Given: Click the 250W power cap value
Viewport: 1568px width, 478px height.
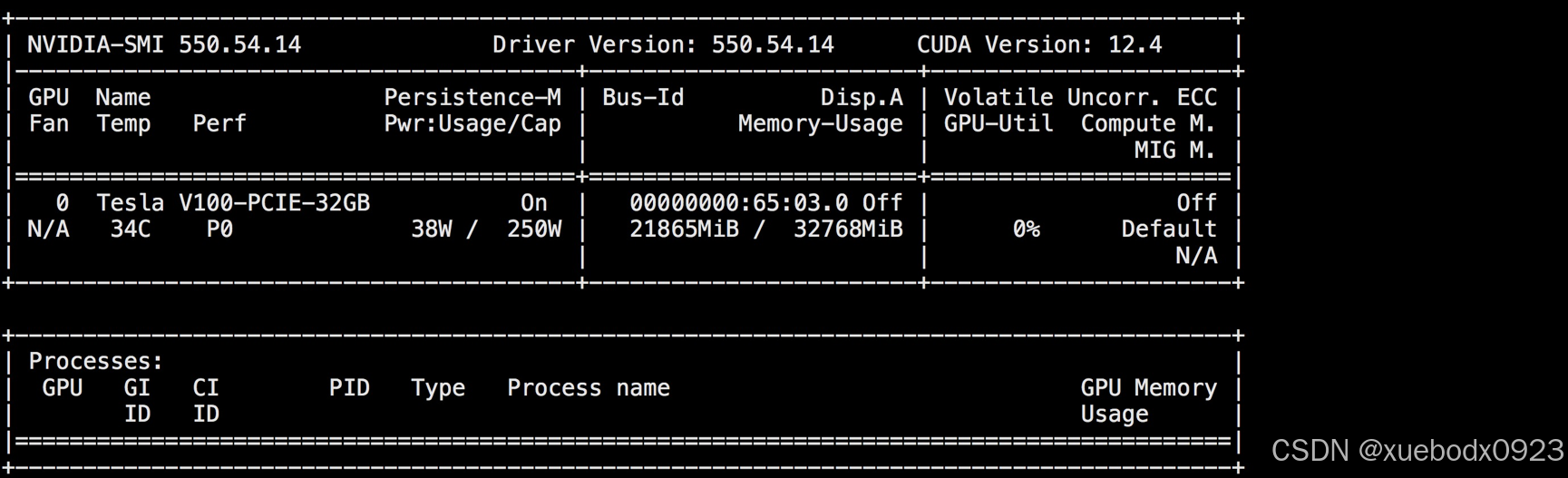Looking at the screenshot, I should point(534,229).
